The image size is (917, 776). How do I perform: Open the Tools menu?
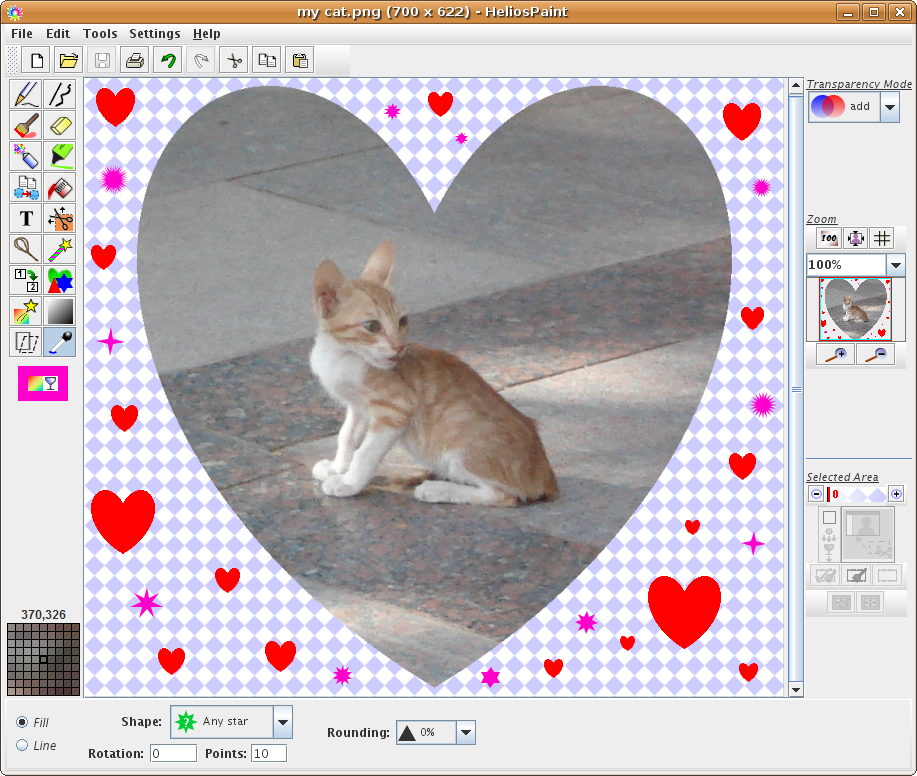coord(100,33)
